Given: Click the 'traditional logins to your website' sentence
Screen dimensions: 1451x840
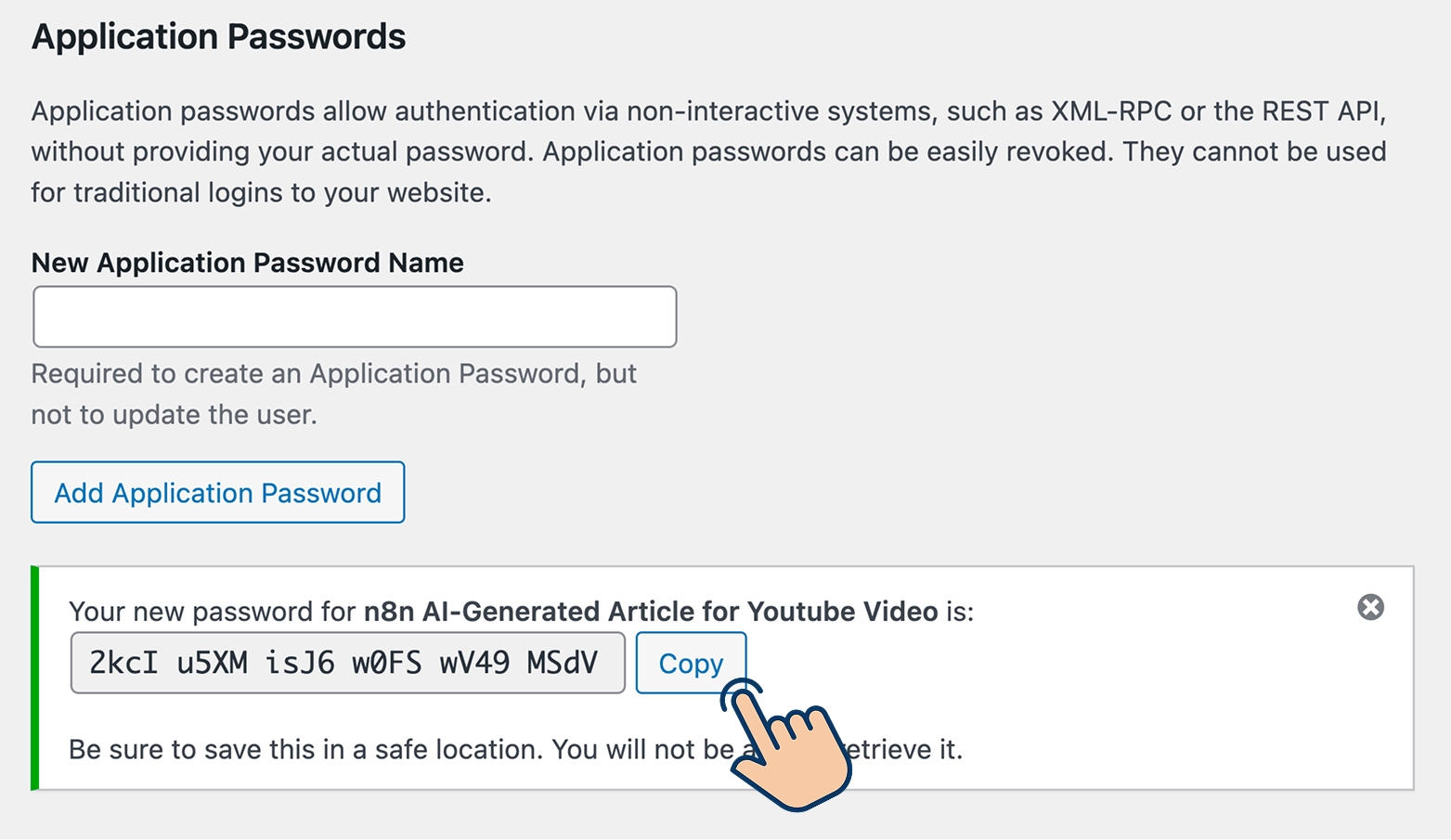Looking at the screenshot, I should 282,193.
